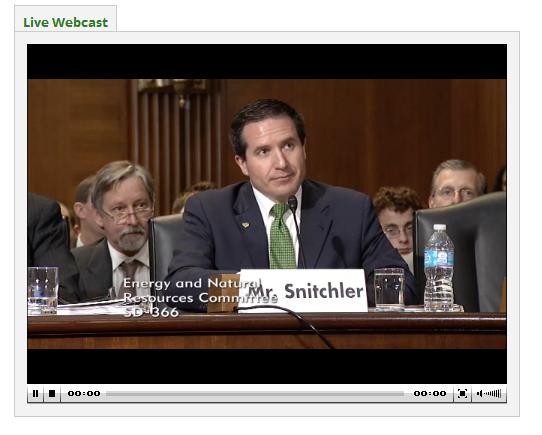The width and height of the screenshot is (542, 435).
Task: Set volume to maximum on volume bars
Action: coord(499,394)
